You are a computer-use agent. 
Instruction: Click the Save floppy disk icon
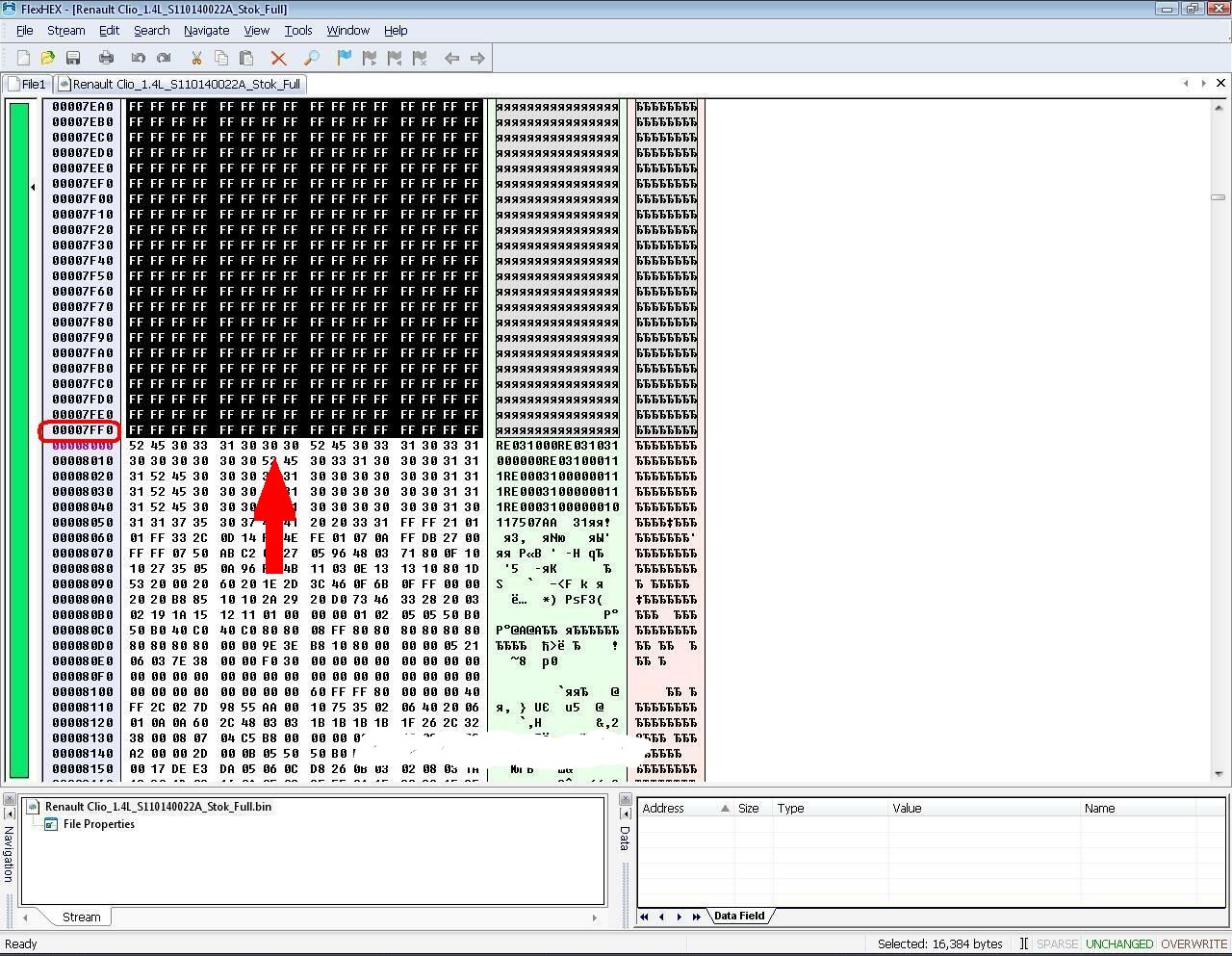pos(73,58)
